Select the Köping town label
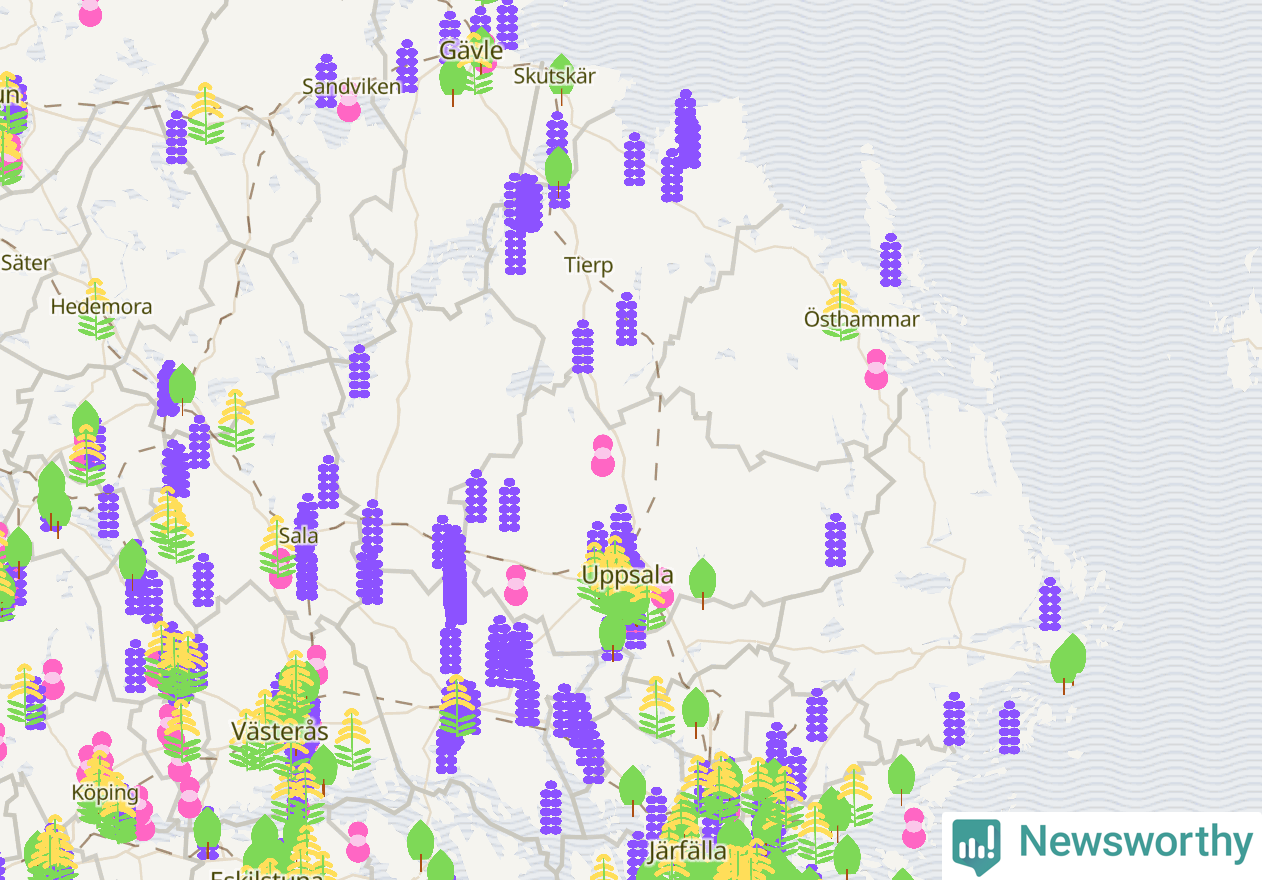 coord(105,793)
